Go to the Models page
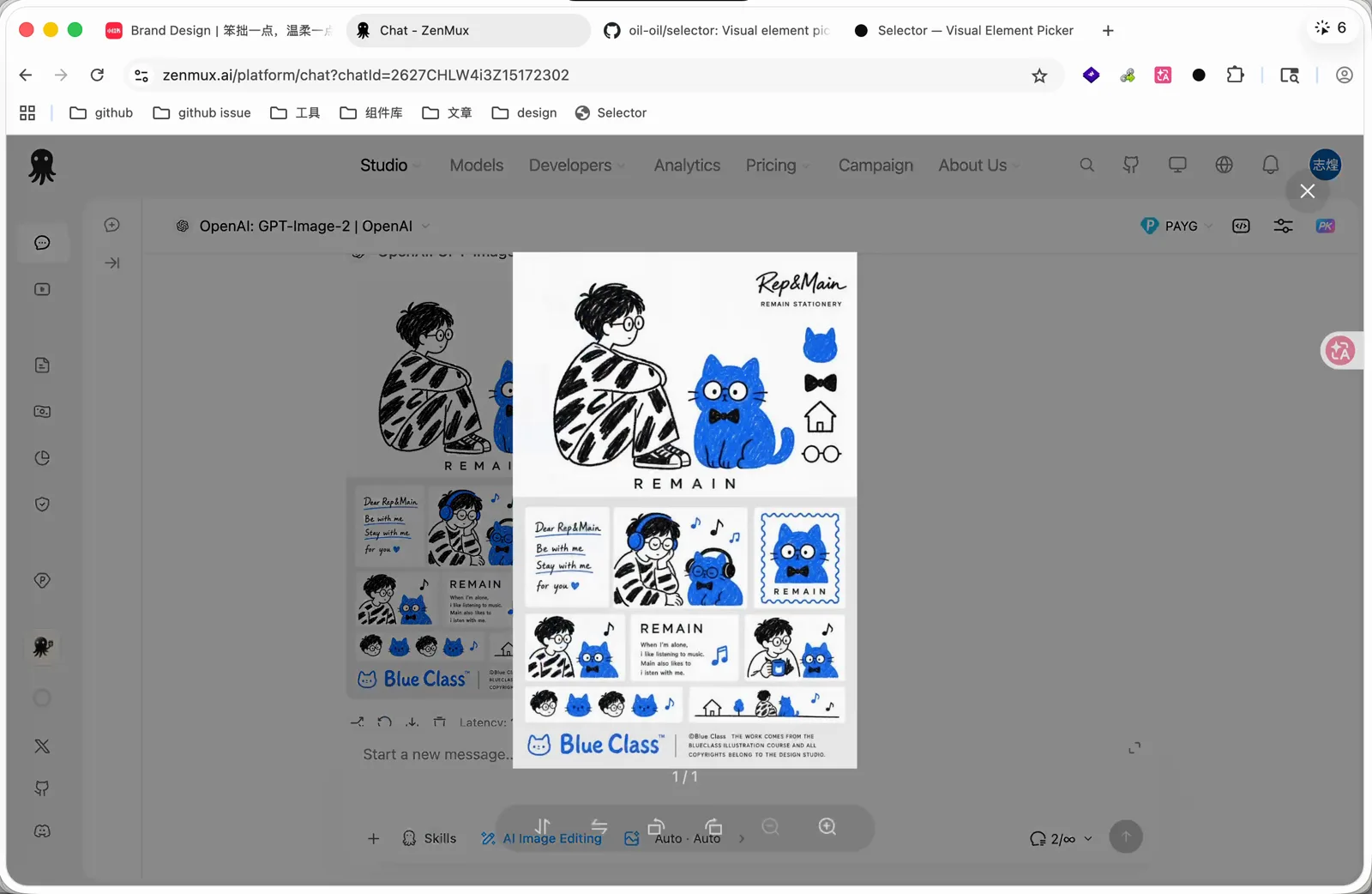This screenshot has height=894, width=1372. (x=477, y=166)
